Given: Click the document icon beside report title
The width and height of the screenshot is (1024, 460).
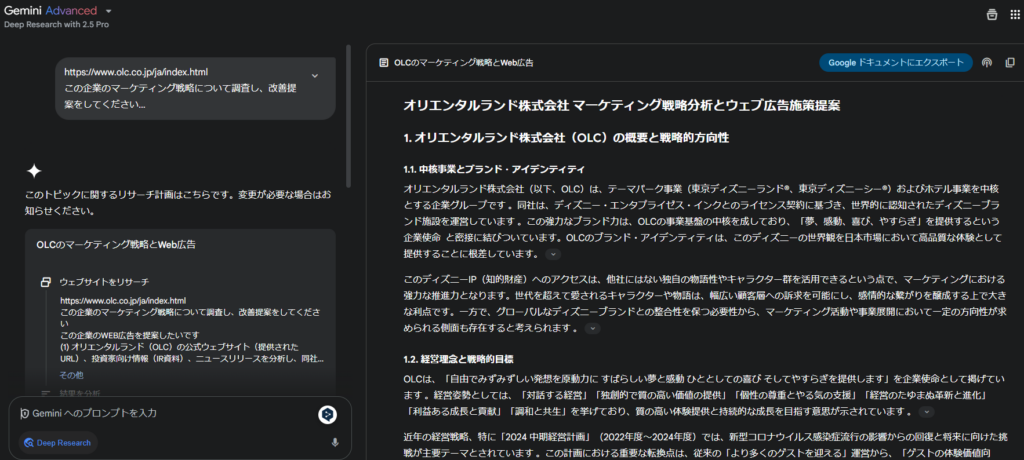Looking at the screenshot, I should [x=383, y=62].
